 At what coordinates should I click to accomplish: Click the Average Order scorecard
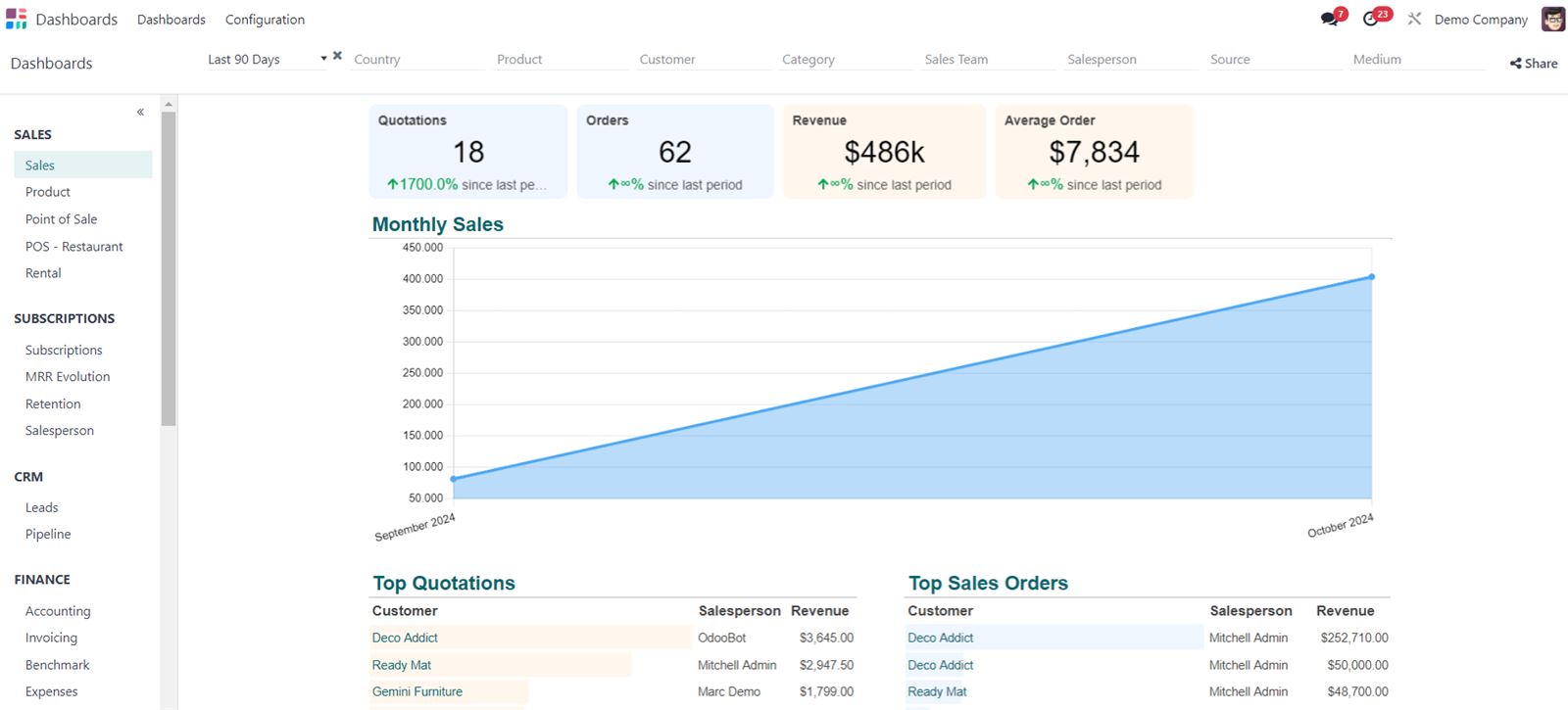pos(1095,152)
